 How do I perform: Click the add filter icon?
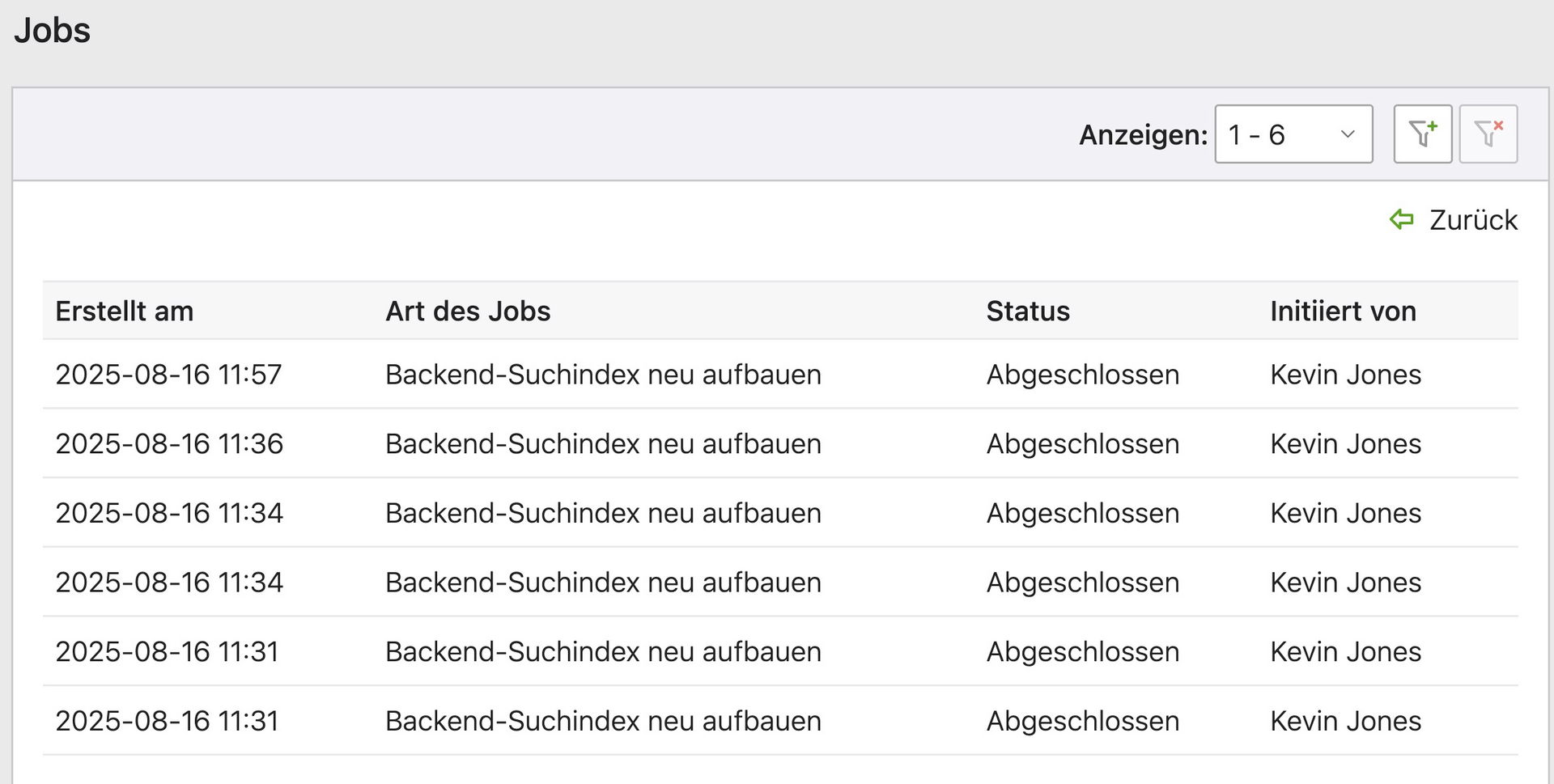point(1422,133)
